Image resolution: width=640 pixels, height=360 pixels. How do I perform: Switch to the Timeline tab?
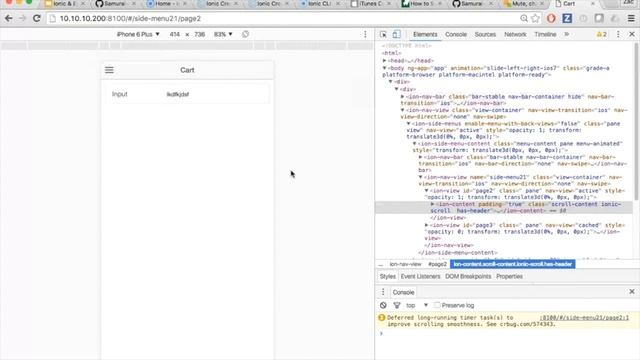(545, 35)
